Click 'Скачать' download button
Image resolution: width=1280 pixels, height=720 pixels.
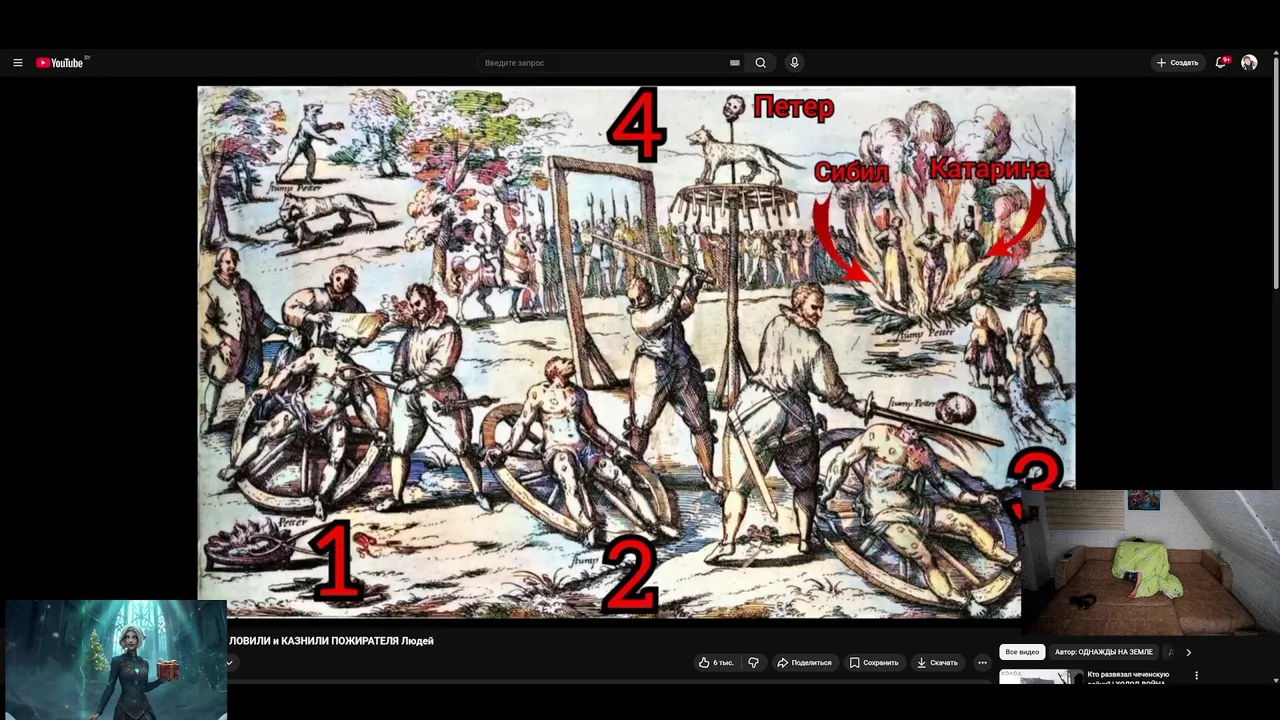click(x=938, y=662)
